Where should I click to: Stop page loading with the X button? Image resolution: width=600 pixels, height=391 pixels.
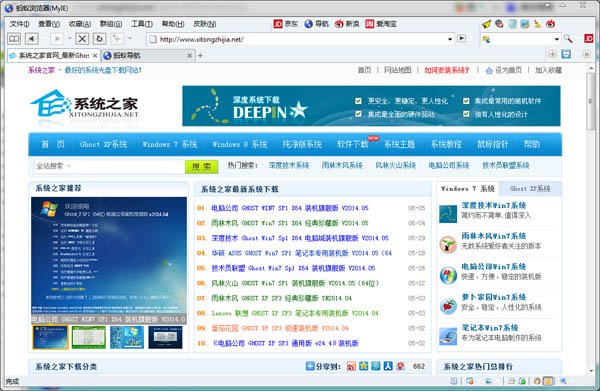click(82, 39)
